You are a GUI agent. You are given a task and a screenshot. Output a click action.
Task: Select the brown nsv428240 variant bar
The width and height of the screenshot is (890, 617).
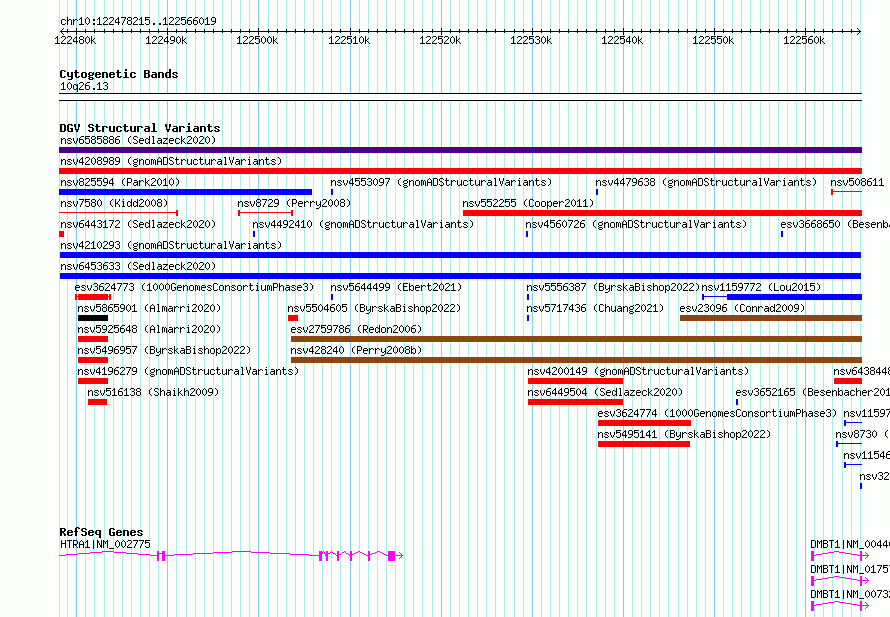(576, 360)
